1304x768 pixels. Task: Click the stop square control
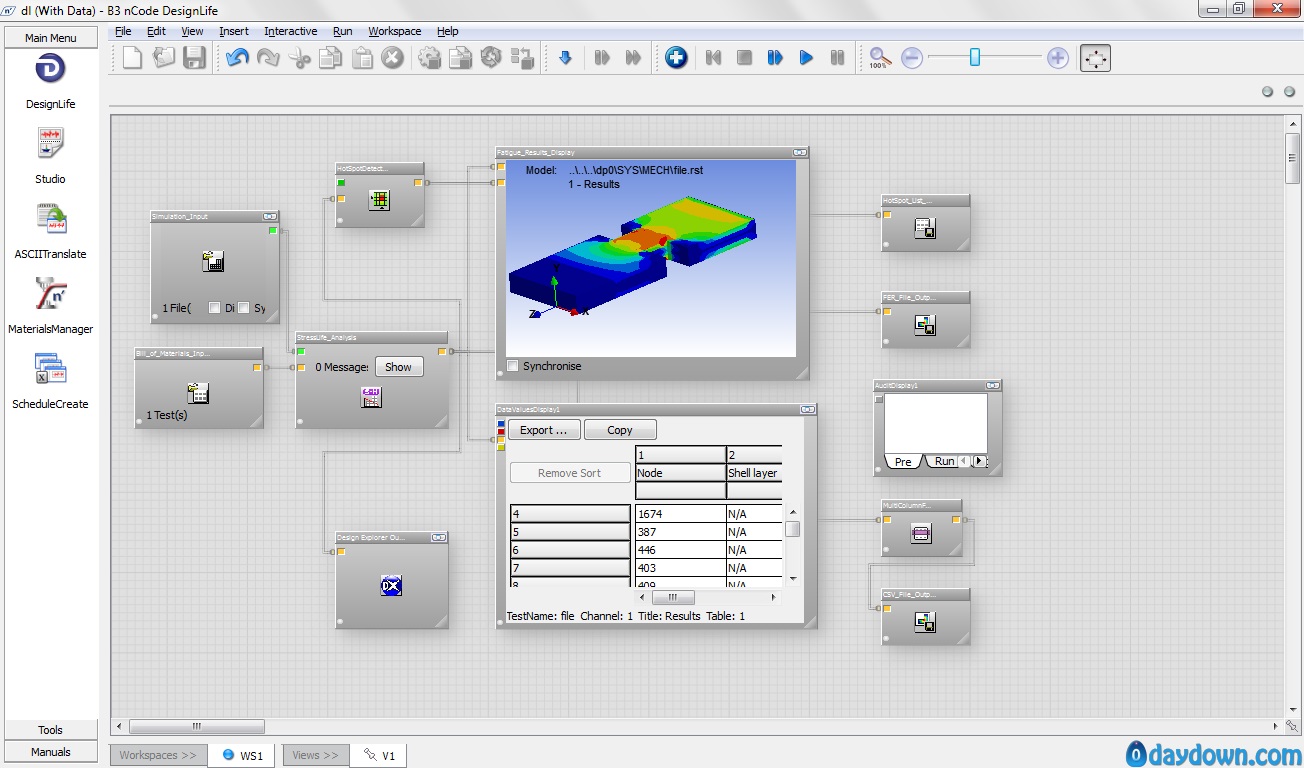tap(744, 58)
